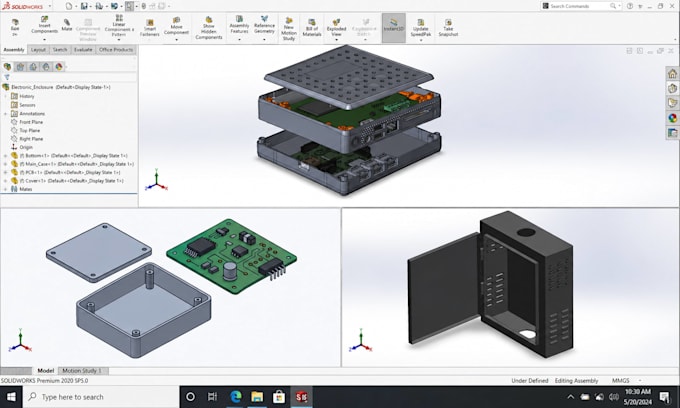The height and width of the screenshot is (408, 680).
Task: Open SolidWorks logo menu arrow
Action: tap(50, 6)
